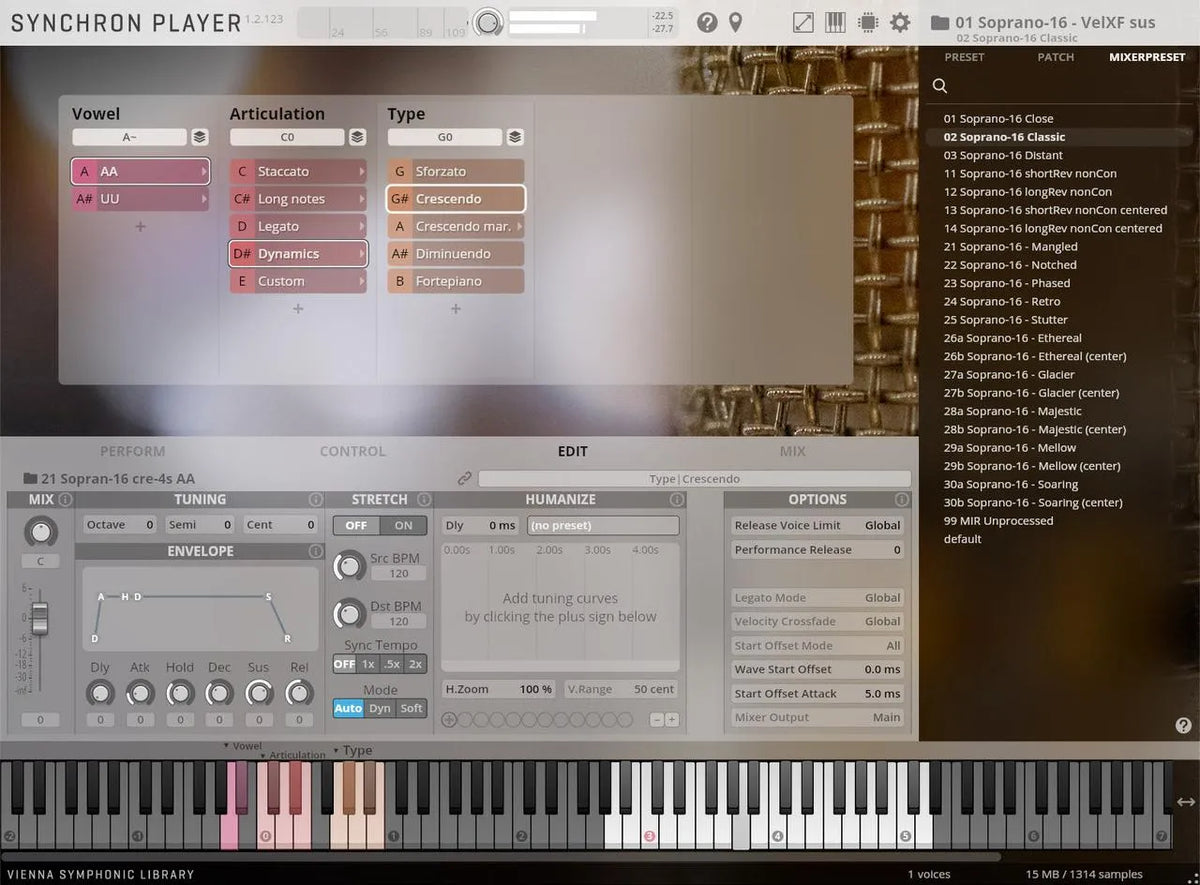
Task: Click the link icon next to Type Crescendo
Action: 464,479
